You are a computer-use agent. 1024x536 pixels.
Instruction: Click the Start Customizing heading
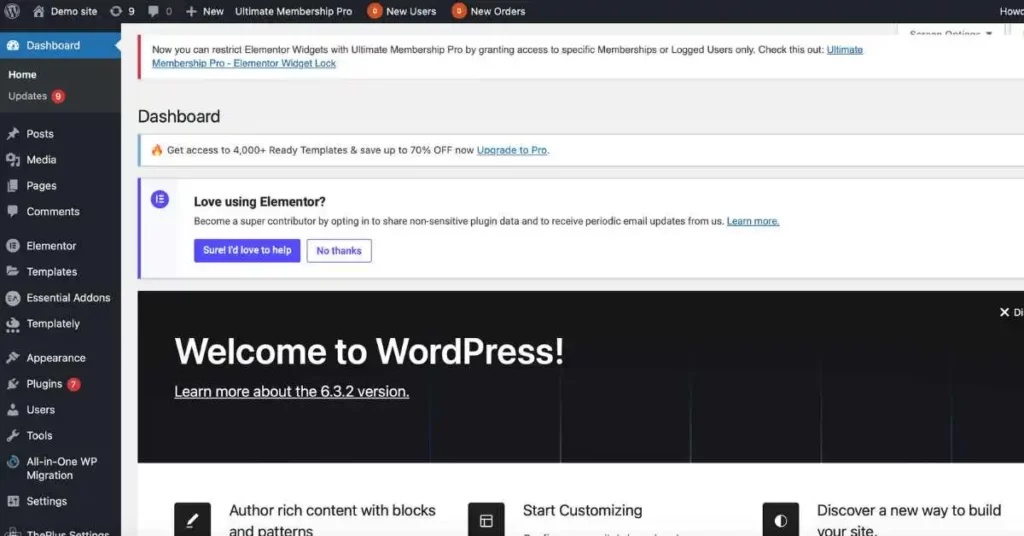click(x=583, y=511)
